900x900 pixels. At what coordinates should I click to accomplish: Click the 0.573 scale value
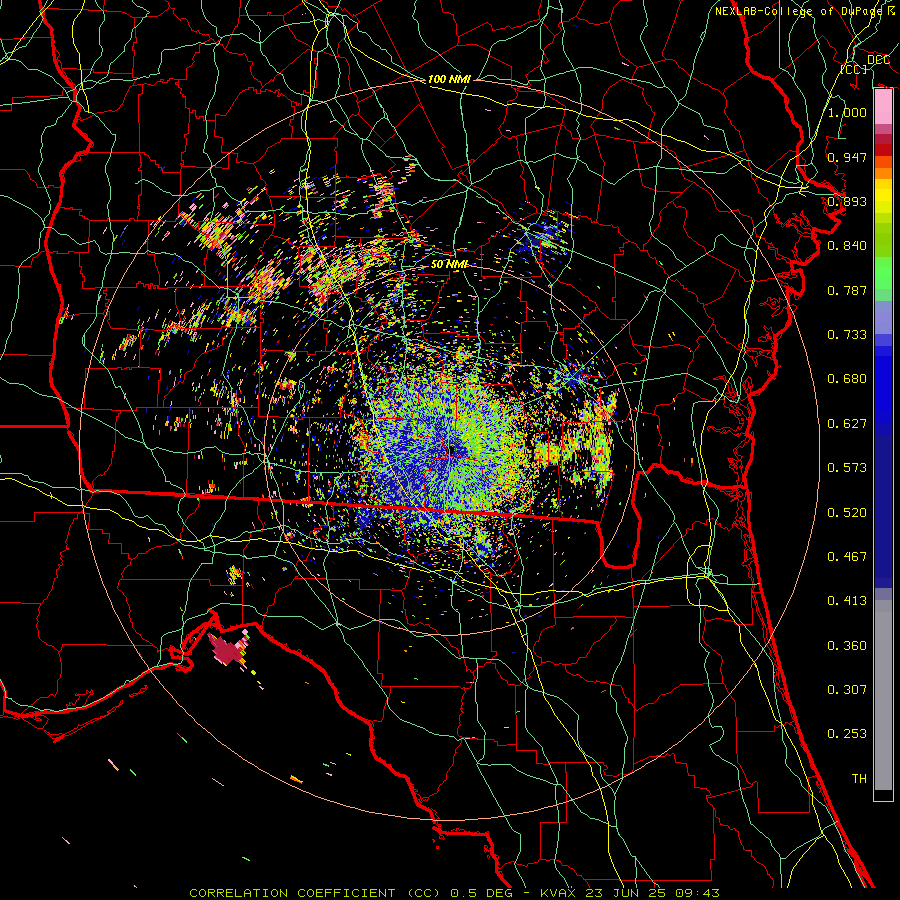pyautogui.click(x=847, y=468)
